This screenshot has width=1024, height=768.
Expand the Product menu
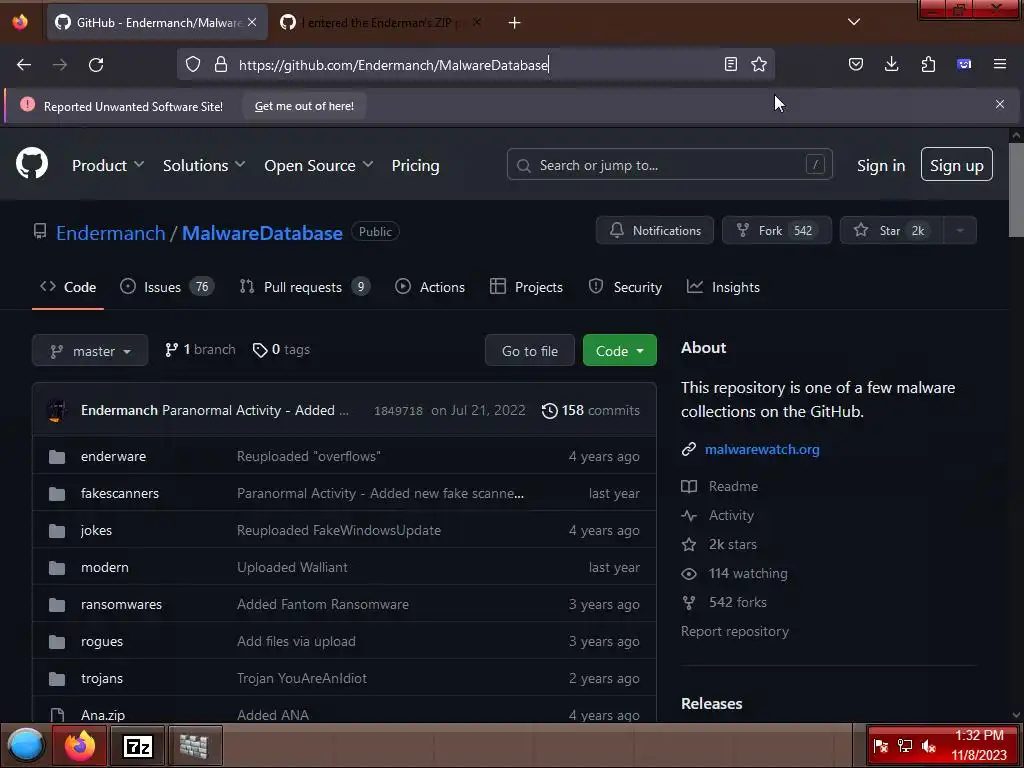pos(108,165)
